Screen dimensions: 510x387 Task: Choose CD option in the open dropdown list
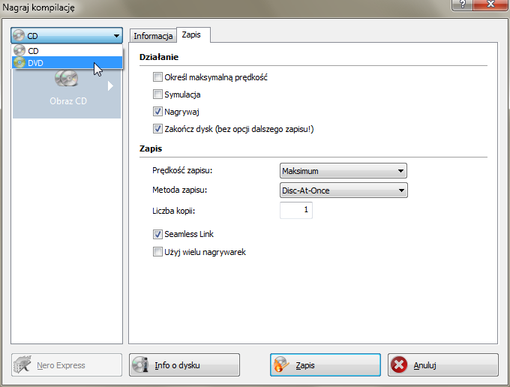(x=67, y=51)
